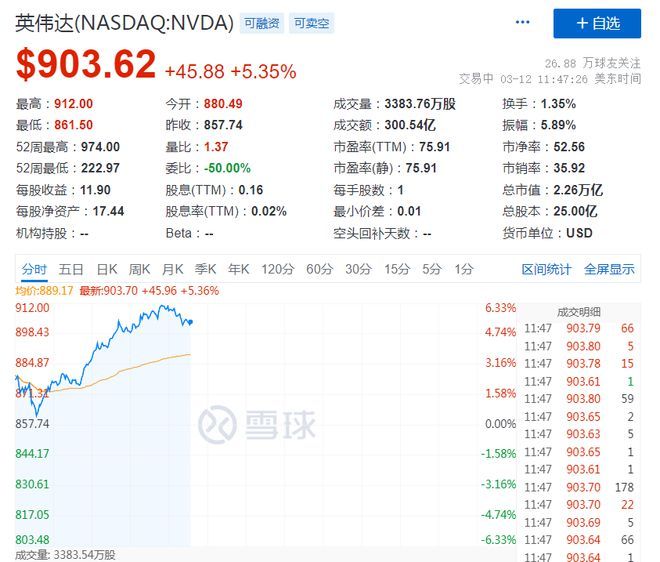This screenshot has width=660, height=562.
Task: Select the 1分 interval tab
Action: [x=464, y=269]
